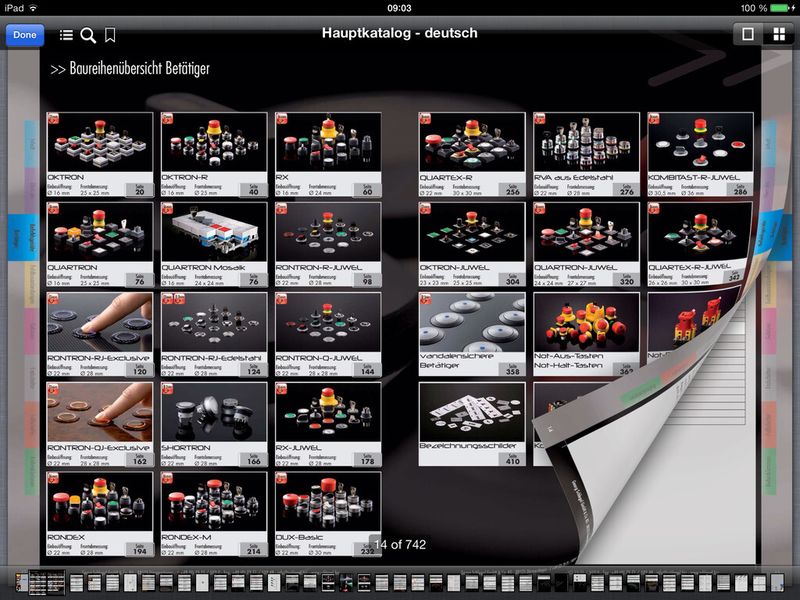Viewport: 800px width, 600px height.
Task: Open Vandalensichere Betätiger tile
Action: tap(472, 335)
